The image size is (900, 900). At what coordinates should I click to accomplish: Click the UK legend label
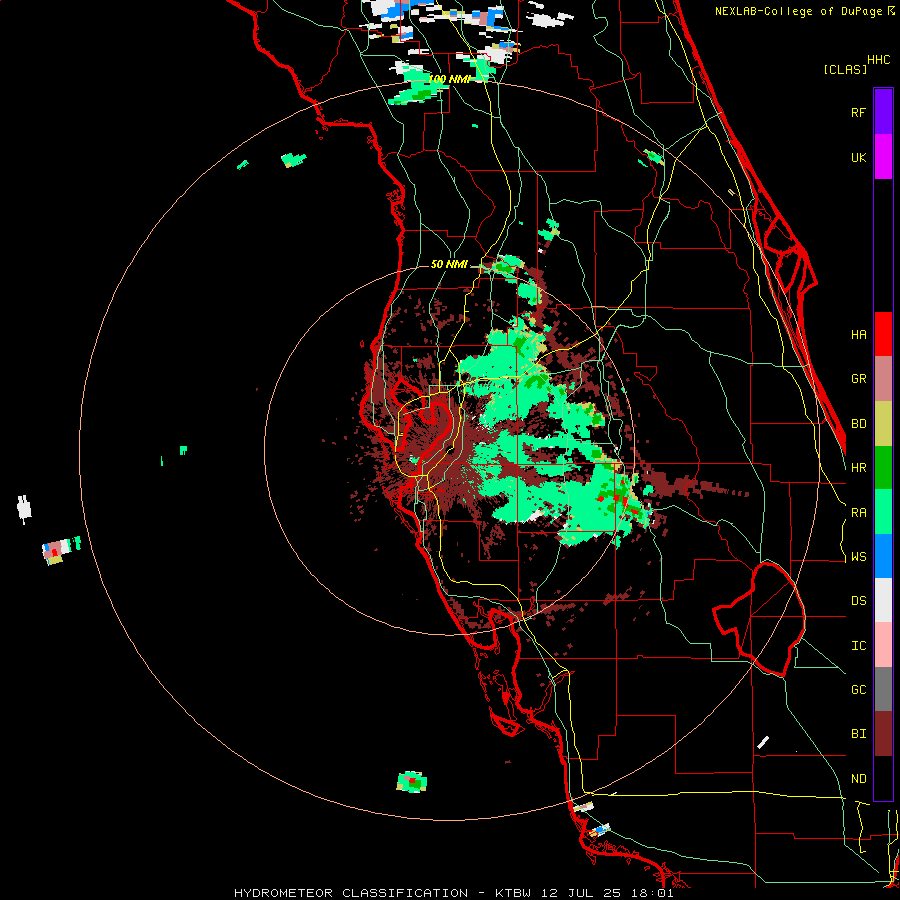[x=858, y=157]
